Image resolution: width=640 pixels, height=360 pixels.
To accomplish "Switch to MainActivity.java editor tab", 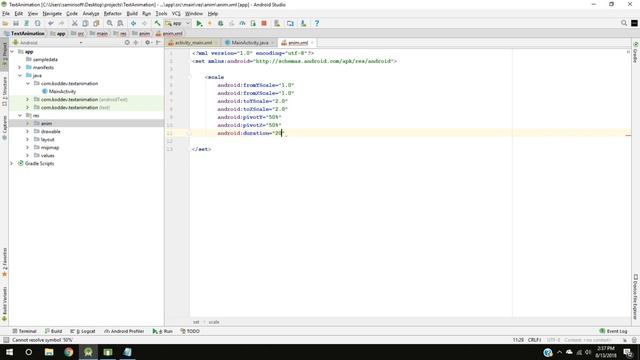I will click(250, 43).
